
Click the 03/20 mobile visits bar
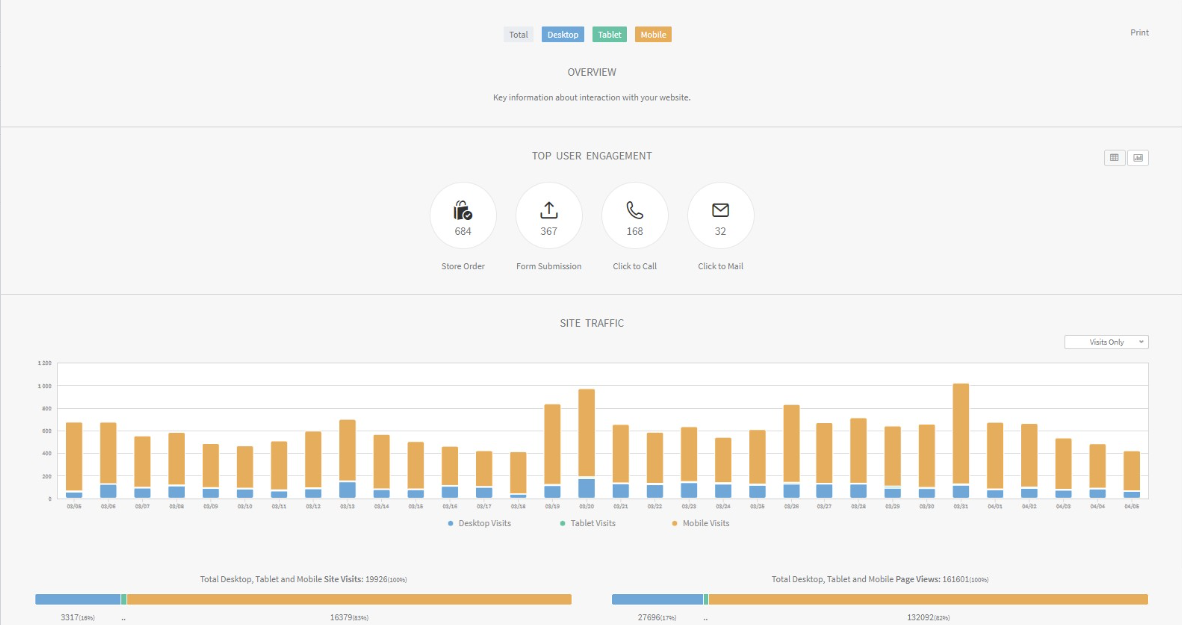(586, 433)
